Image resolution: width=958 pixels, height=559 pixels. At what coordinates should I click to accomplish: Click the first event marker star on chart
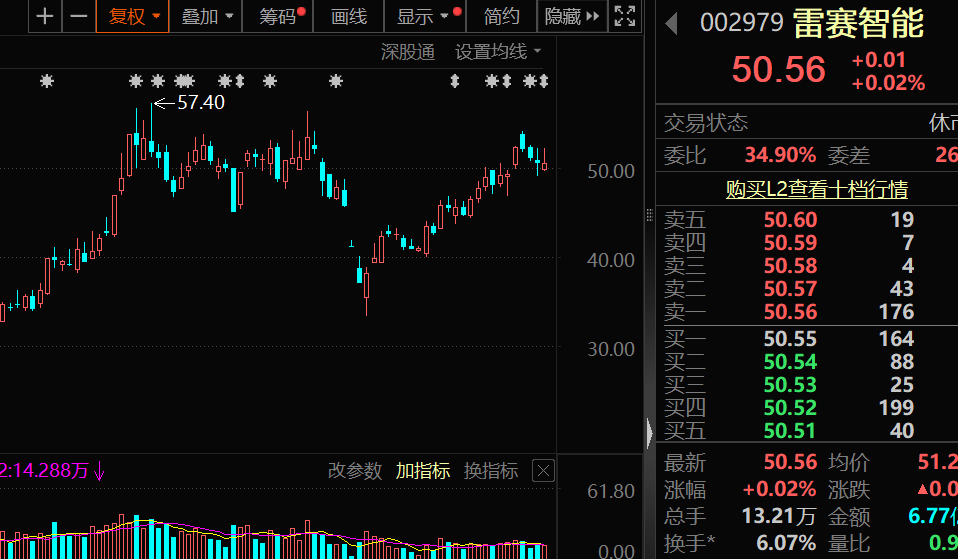(46, 81)
